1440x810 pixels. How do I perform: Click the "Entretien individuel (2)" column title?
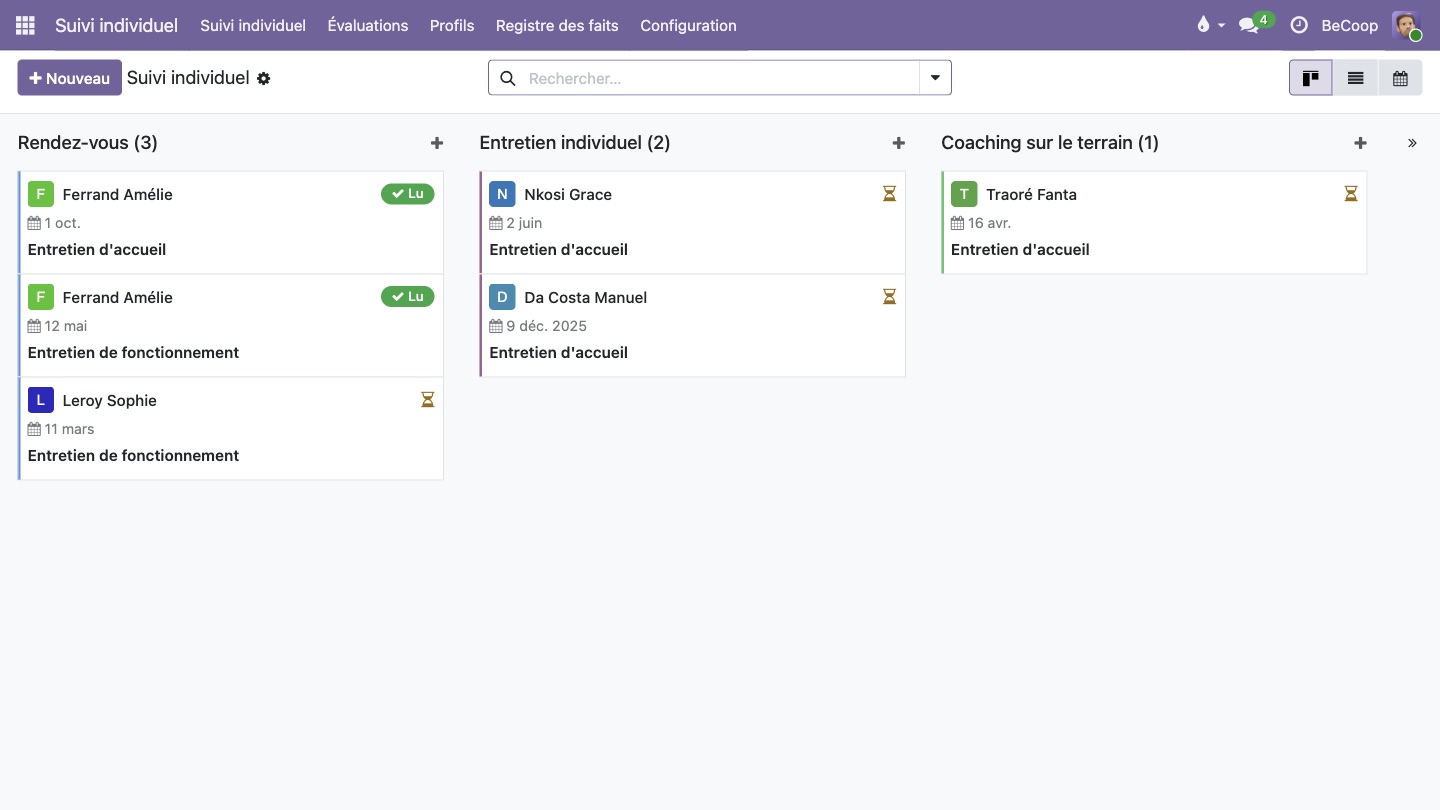tap(575, 143)
